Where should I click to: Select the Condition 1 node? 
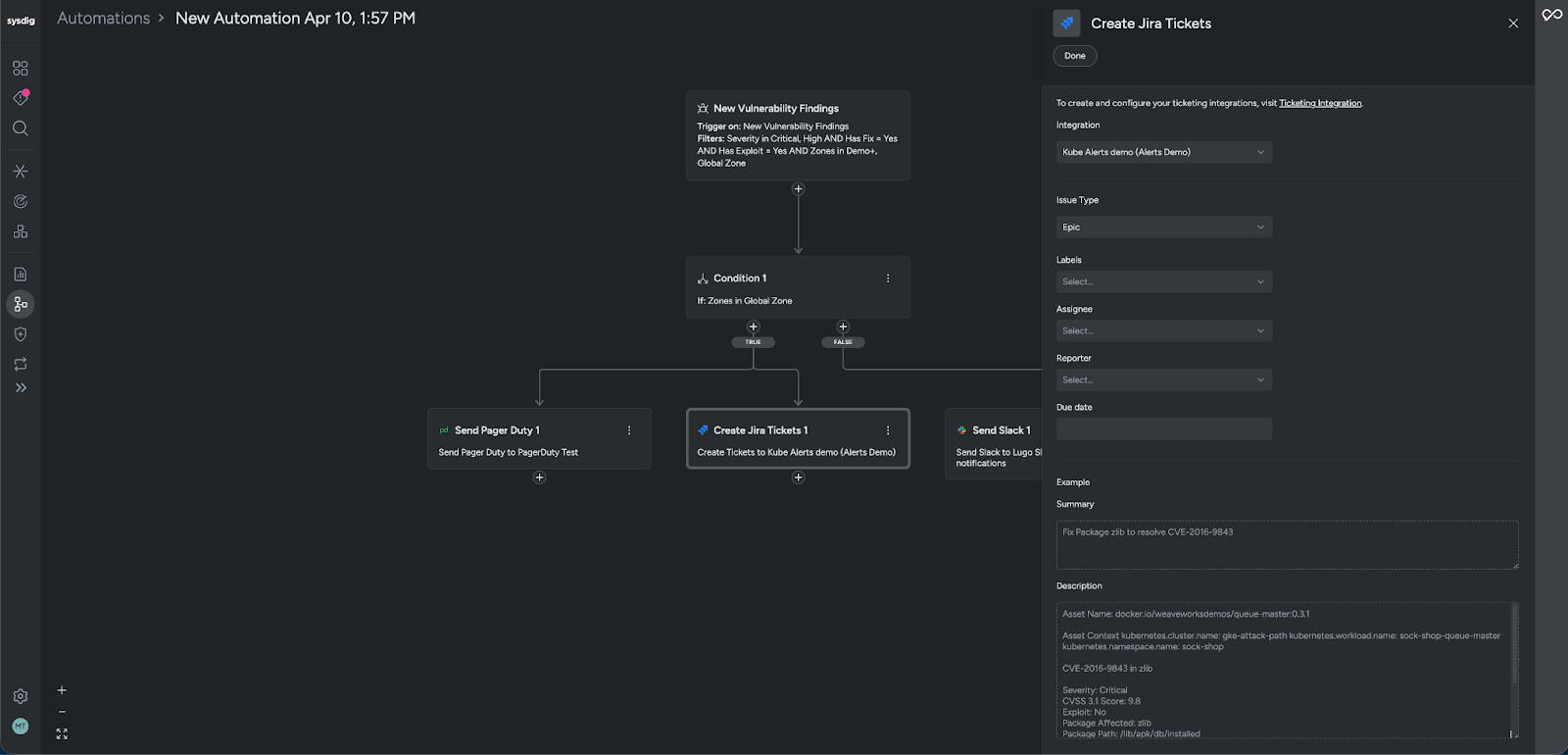(x=798, y=287)
